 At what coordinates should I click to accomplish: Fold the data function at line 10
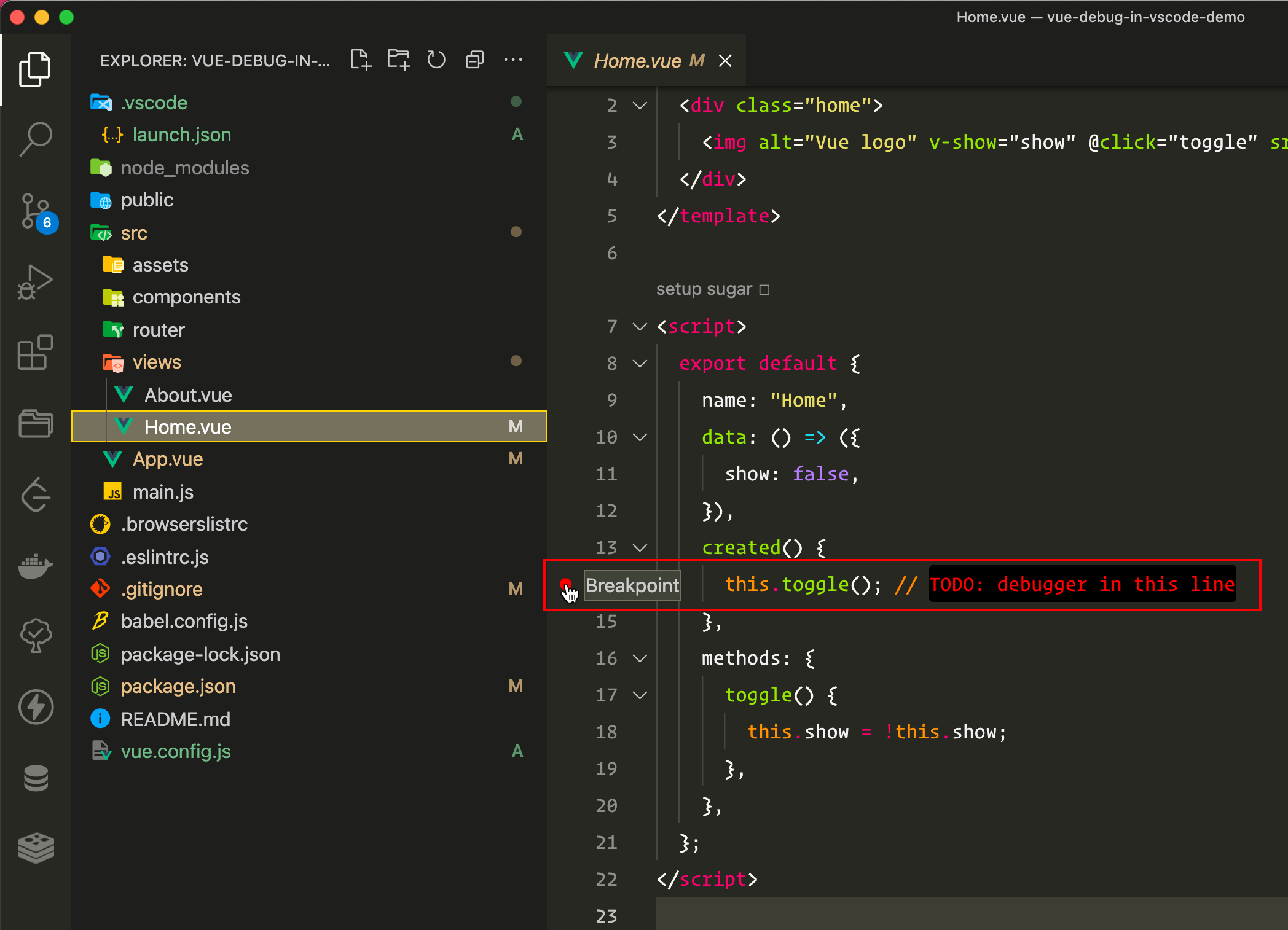click(x=640, y=437)
